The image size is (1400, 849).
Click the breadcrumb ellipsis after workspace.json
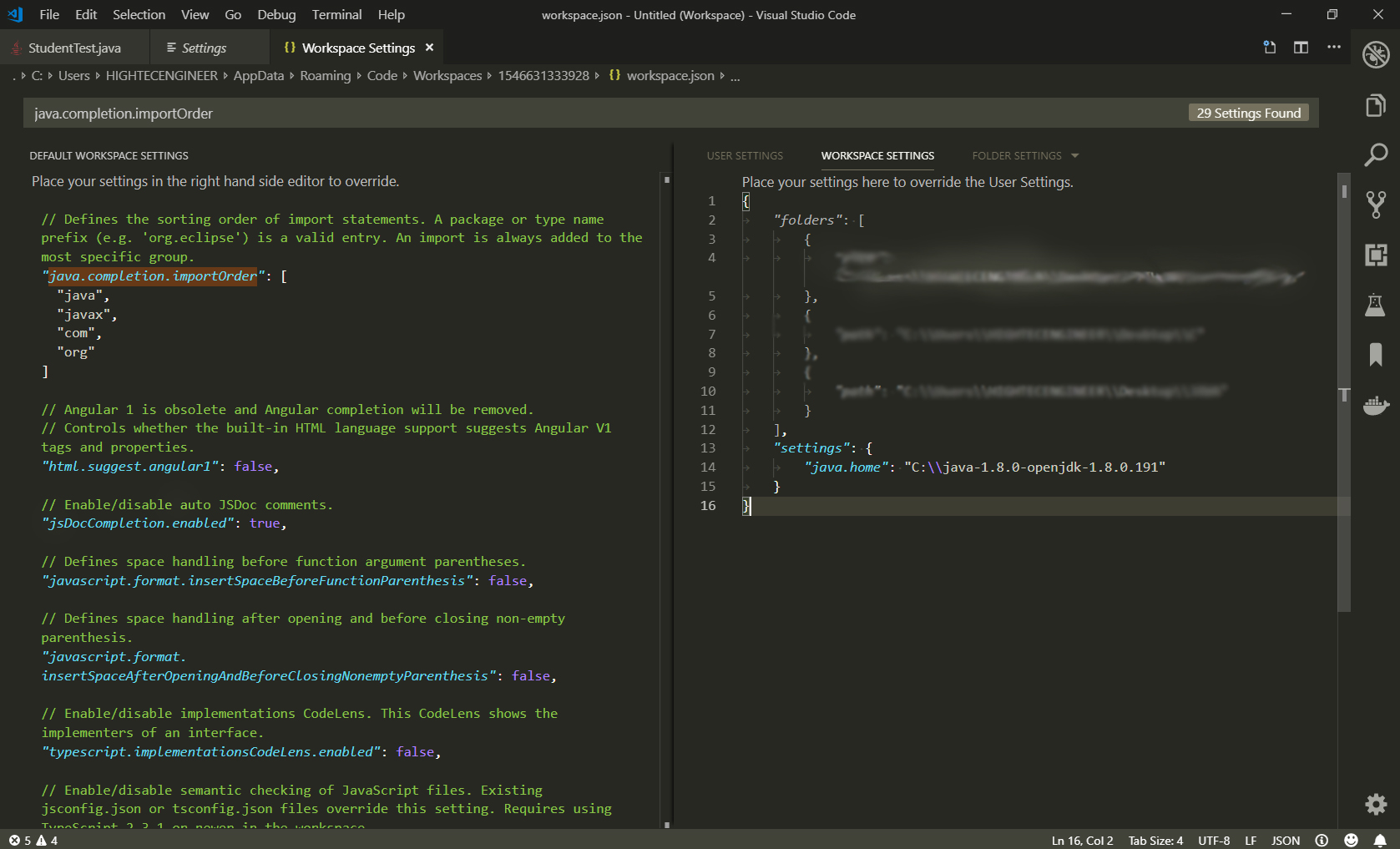point(735,76)
